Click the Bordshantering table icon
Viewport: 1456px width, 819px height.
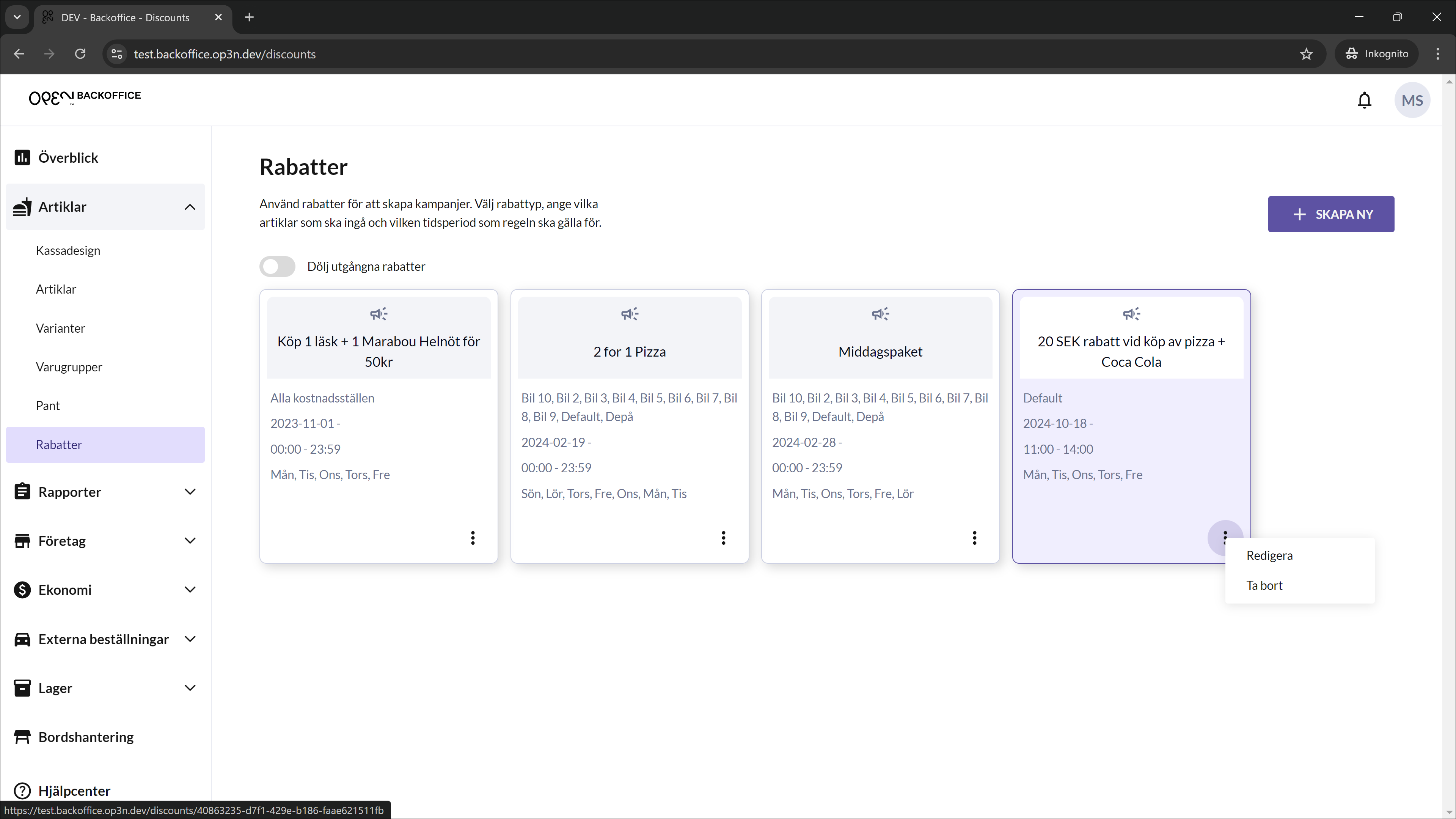(x=22, y=736)
